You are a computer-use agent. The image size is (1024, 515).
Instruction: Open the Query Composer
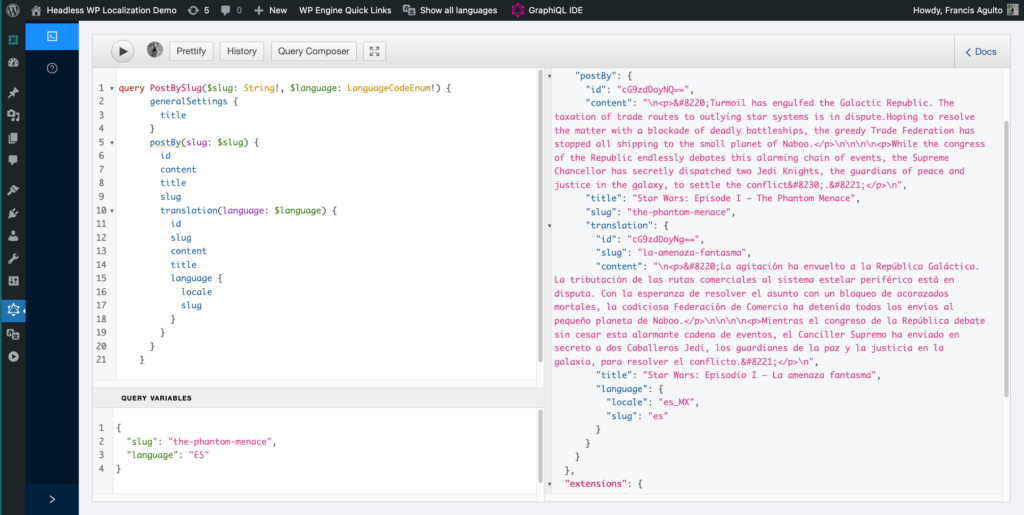point(314,51)
